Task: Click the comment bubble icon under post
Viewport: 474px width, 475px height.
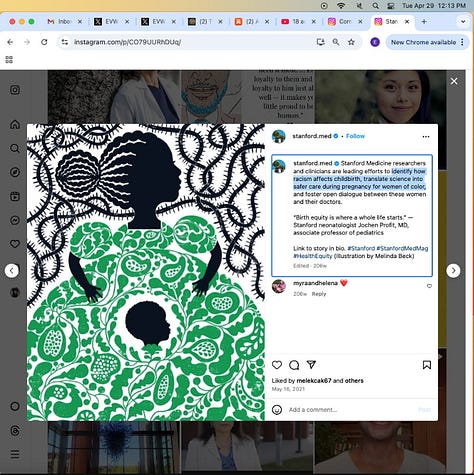Action: click(x=294, y=365)
